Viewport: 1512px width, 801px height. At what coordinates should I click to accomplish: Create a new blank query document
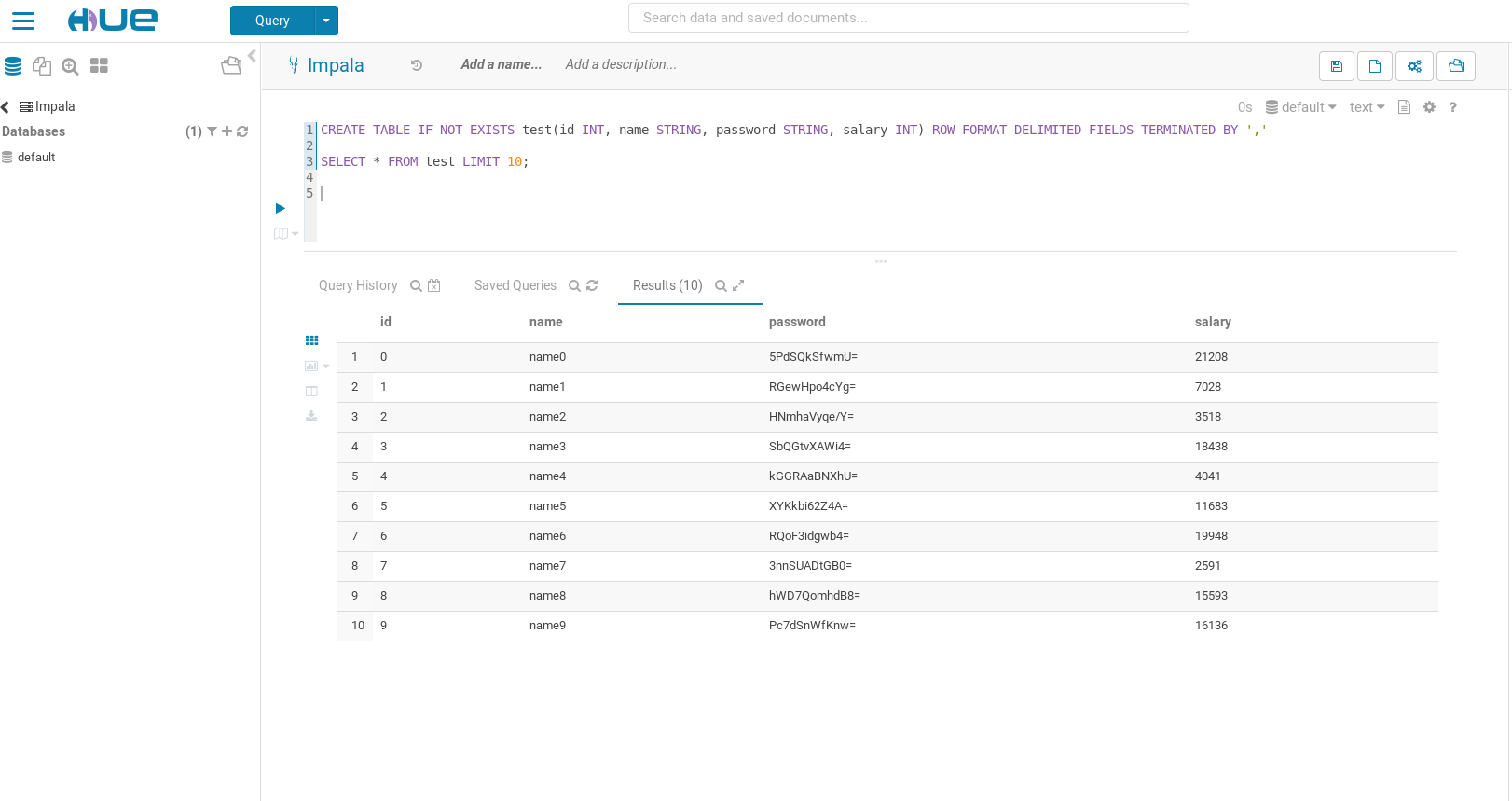(1375, 66)
